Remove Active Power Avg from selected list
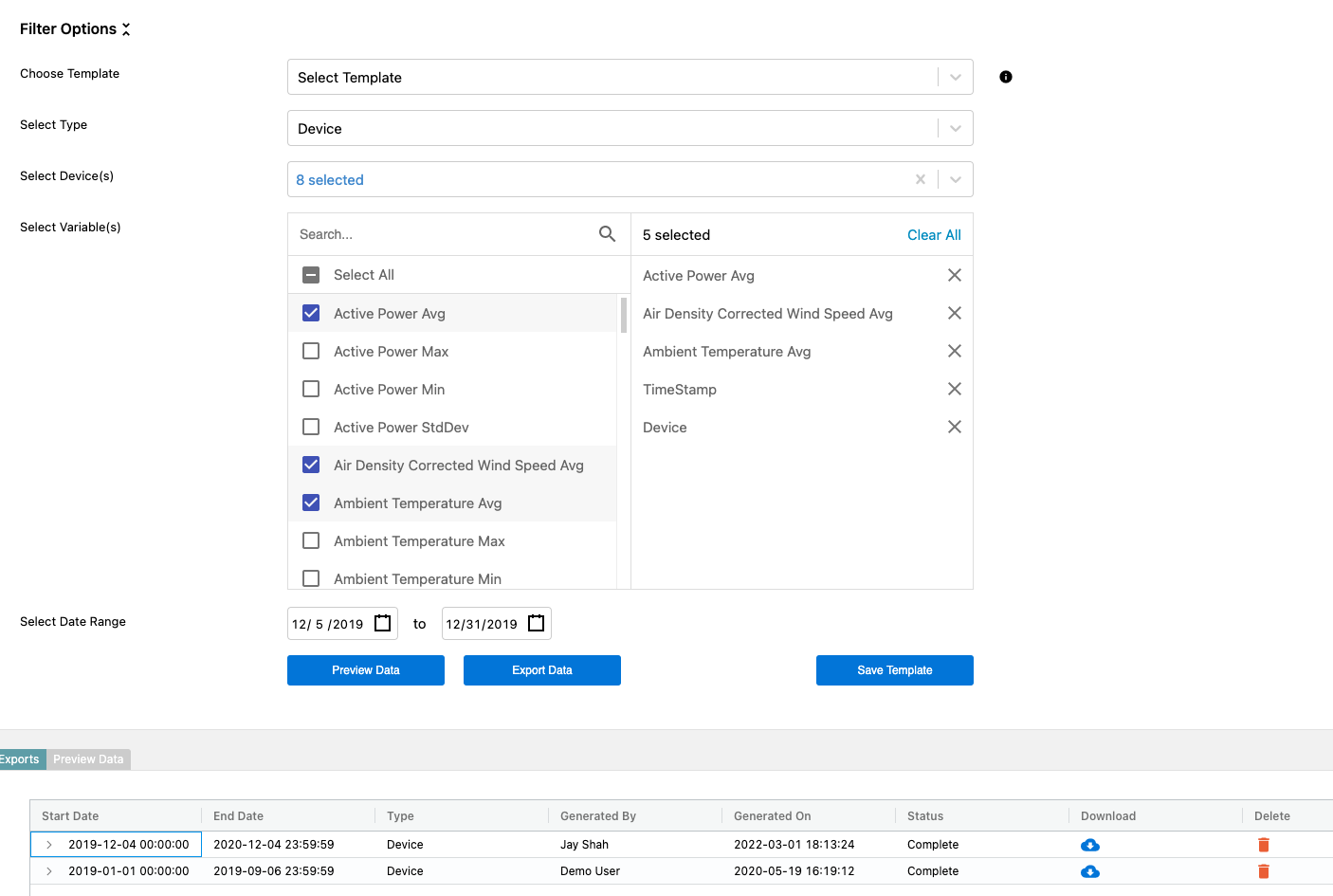The width and height of the screenshot is (1333, 896). click(x=954, y=275)
